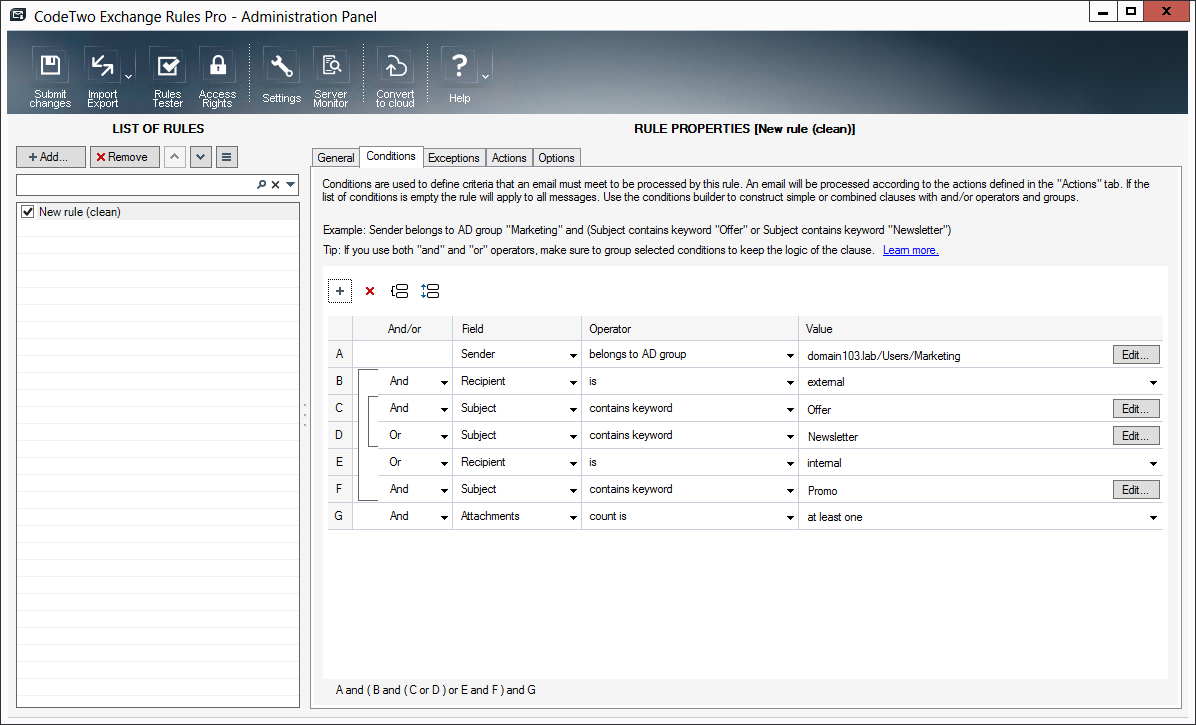Add a new condition with plus icon

(x=340, y=290)
